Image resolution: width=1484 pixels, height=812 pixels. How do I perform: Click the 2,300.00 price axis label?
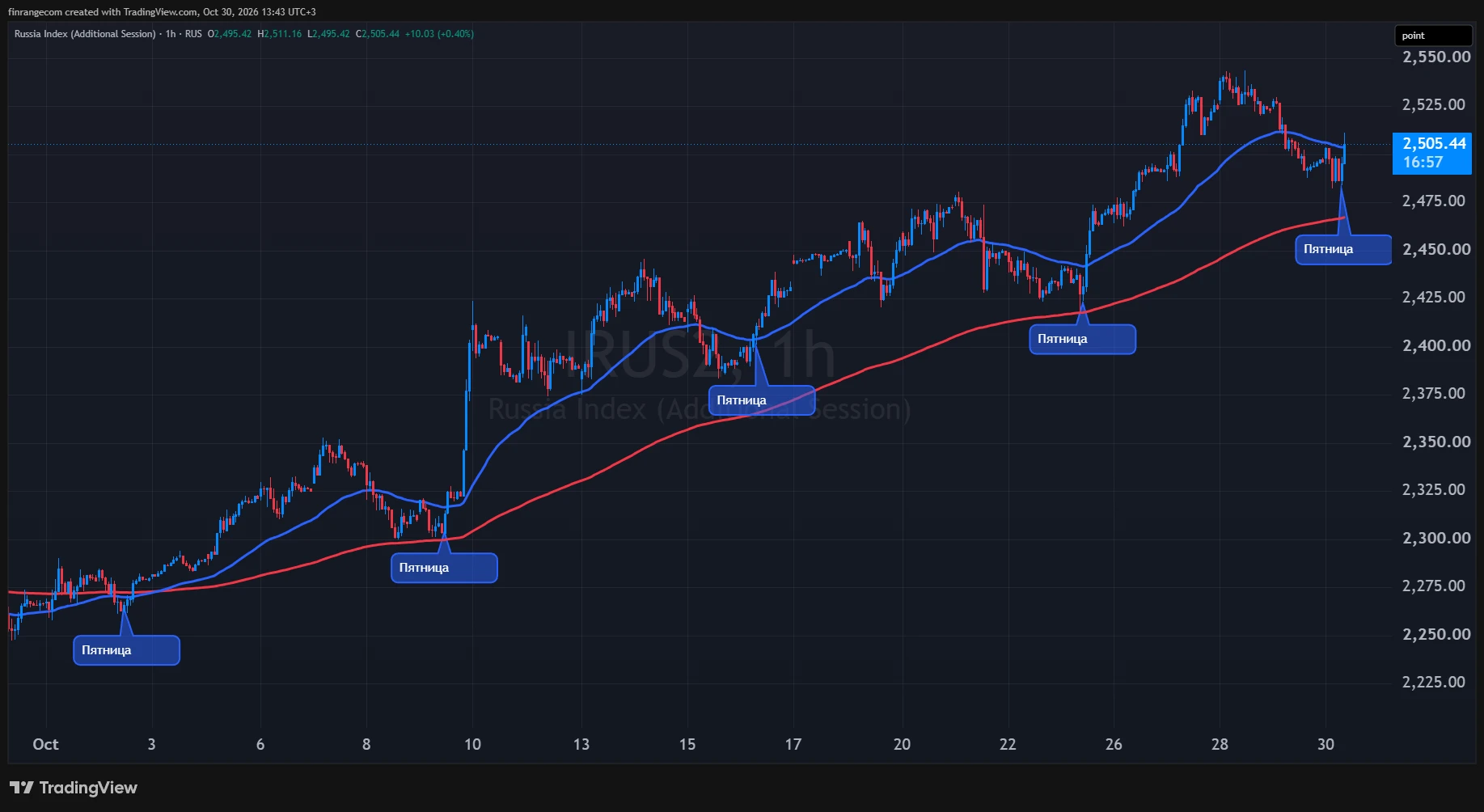coord(1436,538)
